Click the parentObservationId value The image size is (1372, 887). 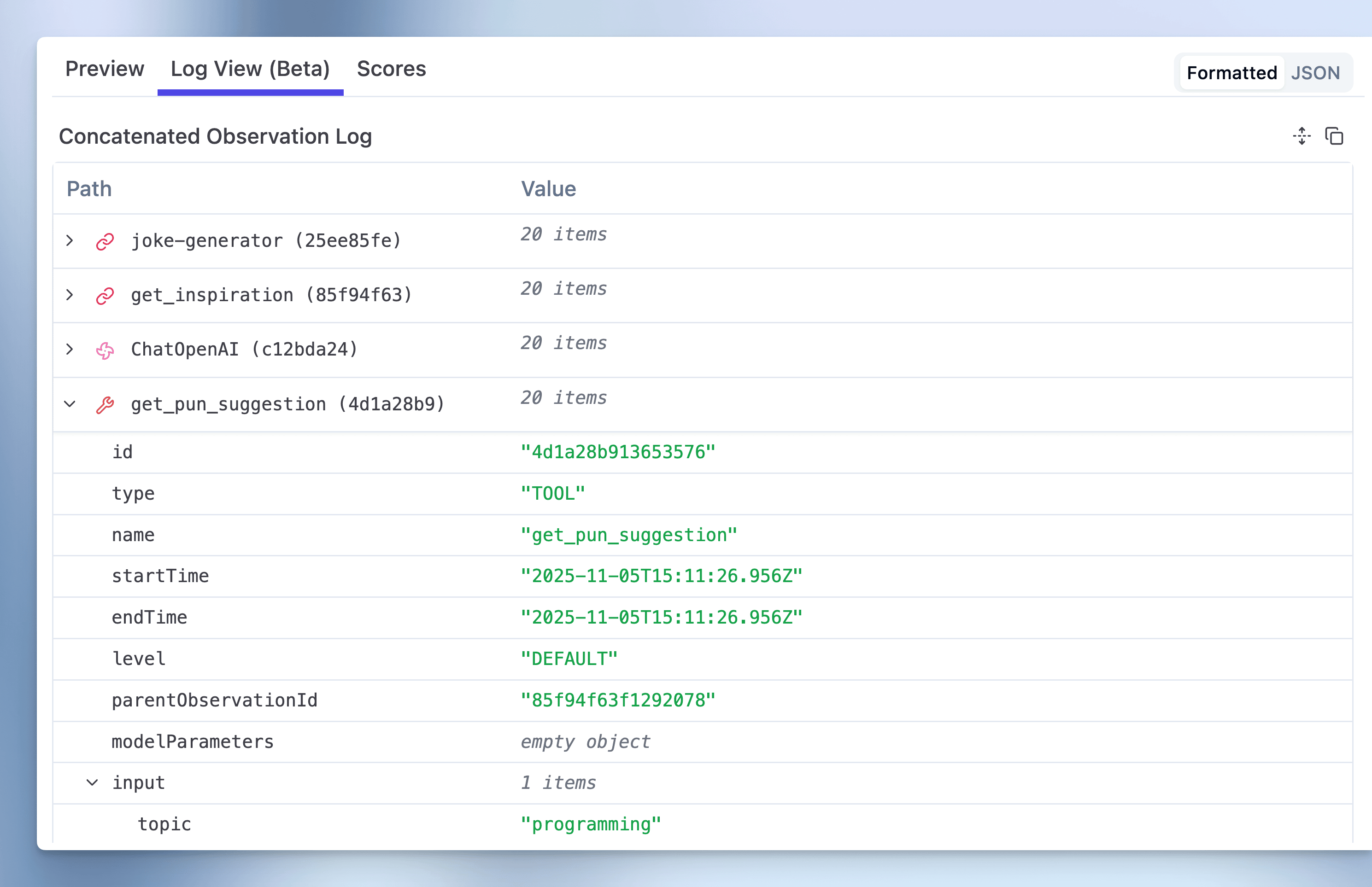click(618, 700)
